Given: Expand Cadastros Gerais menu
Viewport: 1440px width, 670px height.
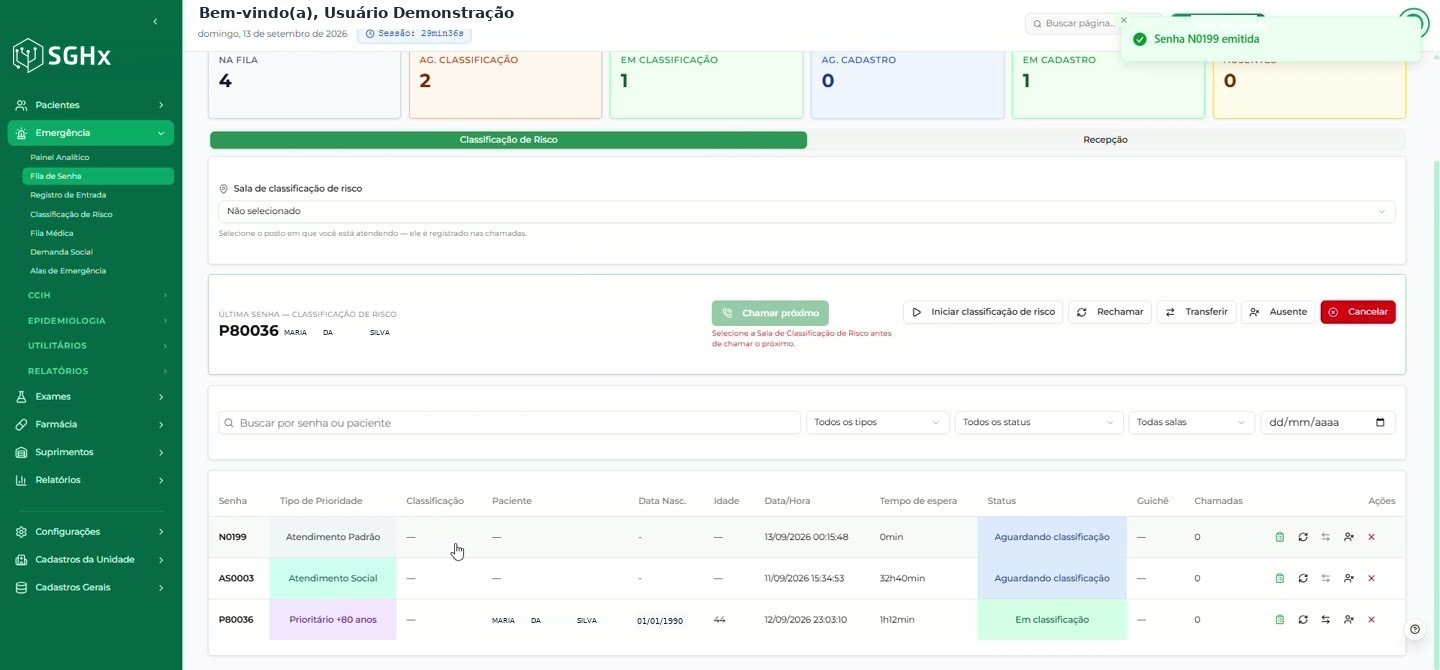Looking at the screenshot, I should 90,588.
